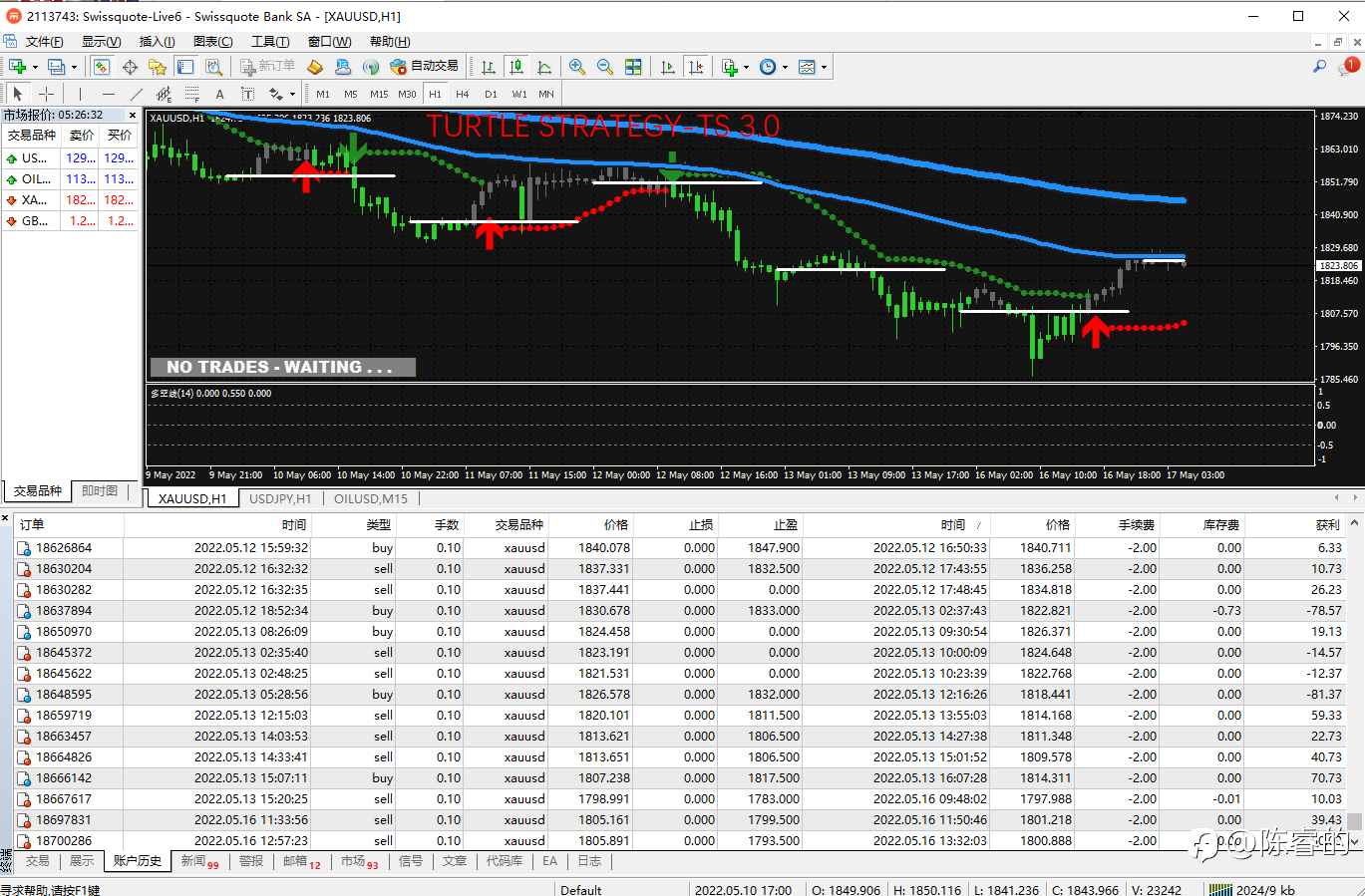The width and height of the screenshot is (1365, 896).
Task: Toggle the chart auto scroll button
Action: (667, 67)
